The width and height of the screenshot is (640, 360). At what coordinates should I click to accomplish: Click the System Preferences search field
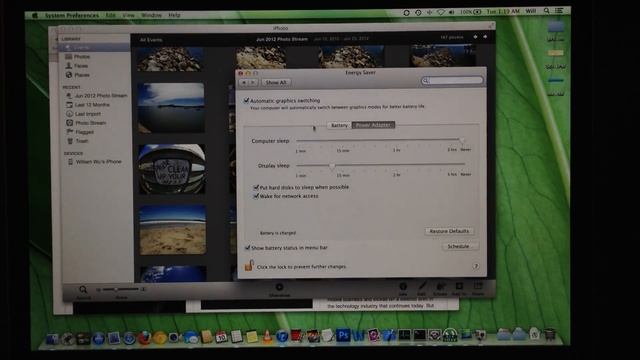(452, 80)
